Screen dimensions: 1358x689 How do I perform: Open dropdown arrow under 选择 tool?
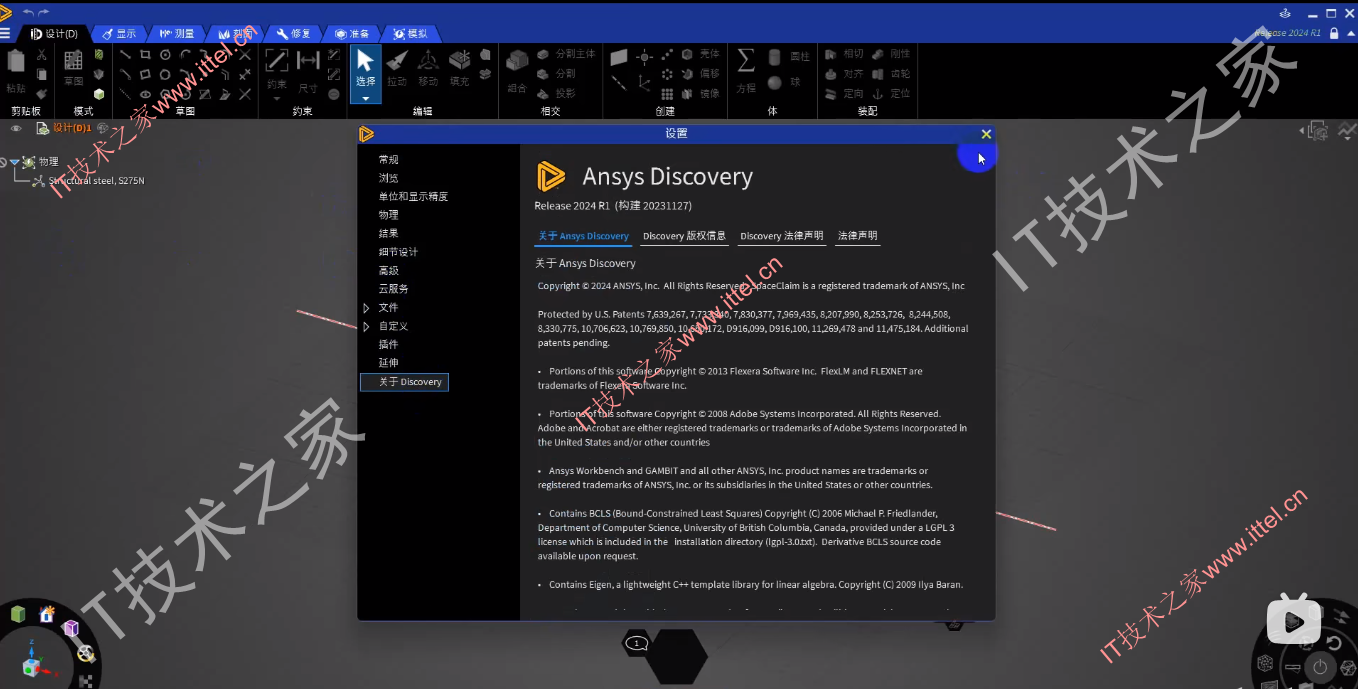(365, 98)
